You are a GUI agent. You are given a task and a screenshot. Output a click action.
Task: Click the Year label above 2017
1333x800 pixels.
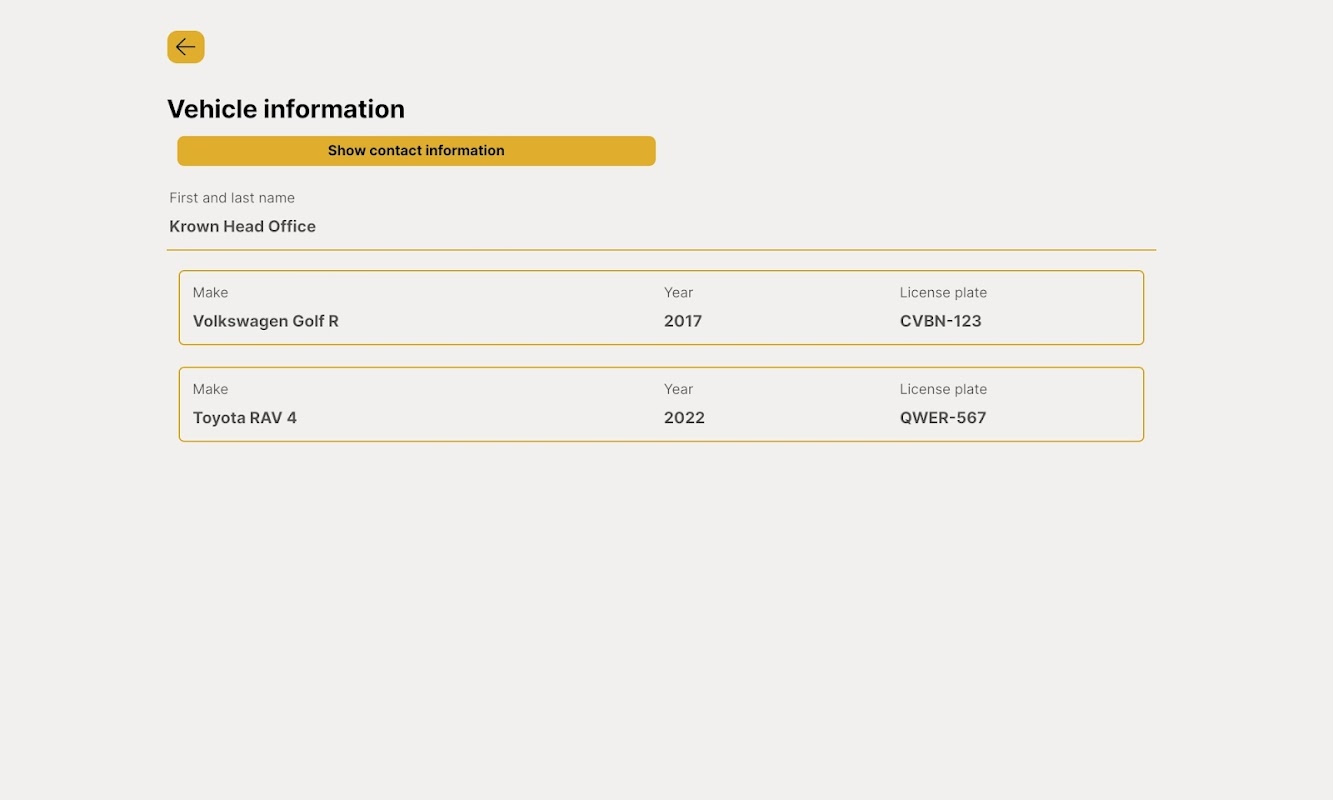pyautogui.click(x=678, y=293)
